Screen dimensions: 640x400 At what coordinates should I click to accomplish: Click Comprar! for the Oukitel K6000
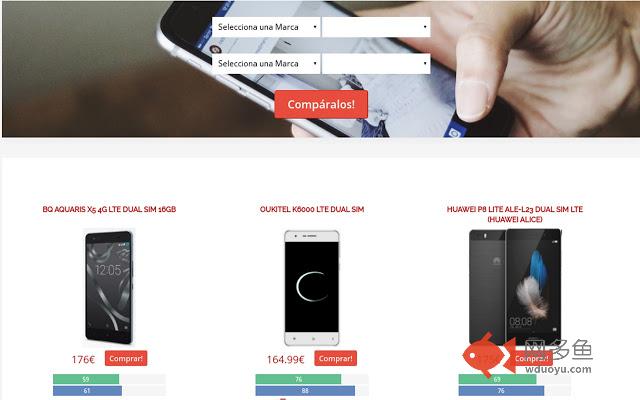click(336, 358)
